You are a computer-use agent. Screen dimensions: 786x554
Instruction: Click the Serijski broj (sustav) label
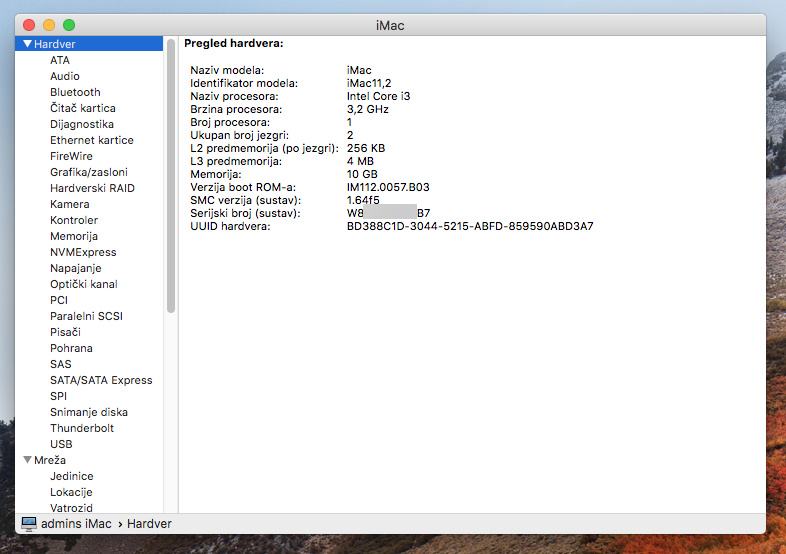pyautogui.click(x=245, y=214)
